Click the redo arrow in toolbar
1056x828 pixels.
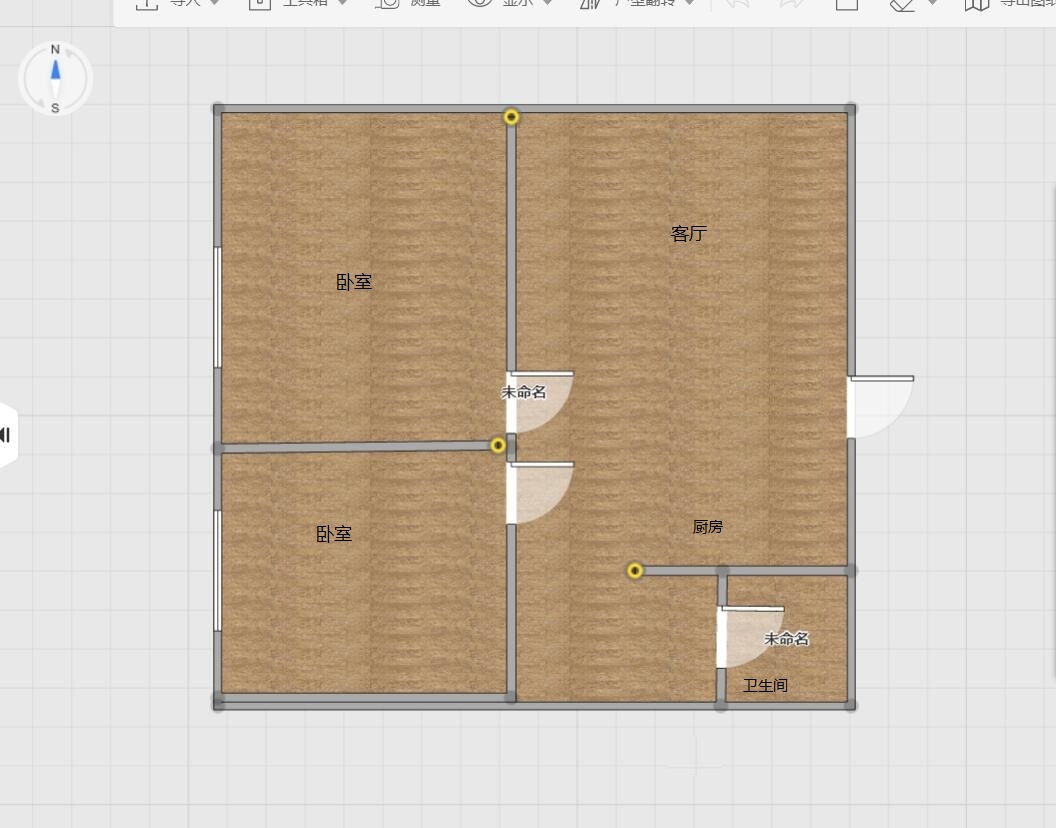coord(791,4)
